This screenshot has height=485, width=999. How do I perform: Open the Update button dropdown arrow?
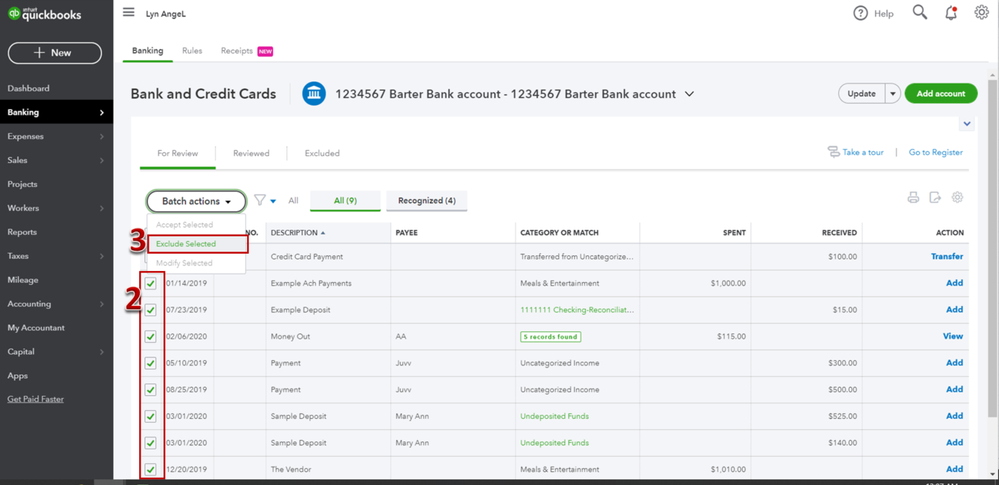click(x=892, y=94)
